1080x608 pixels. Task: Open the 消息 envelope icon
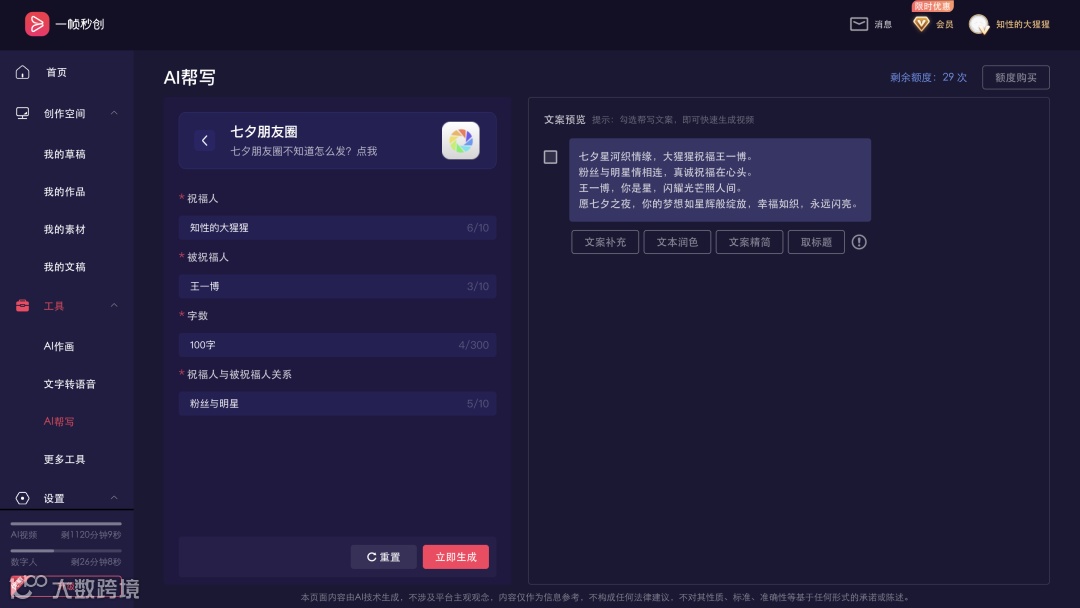click(858, 24)
